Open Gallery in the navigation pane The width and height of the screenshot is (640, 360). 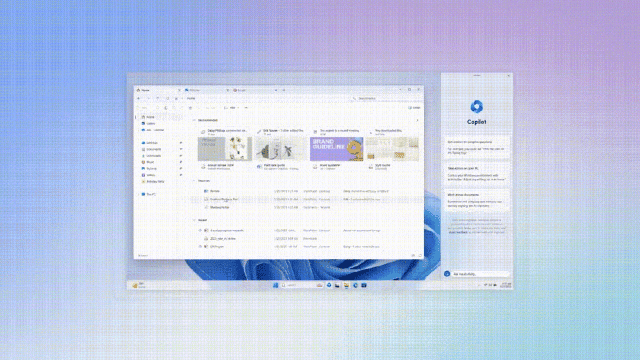click(x=149, y=123)
